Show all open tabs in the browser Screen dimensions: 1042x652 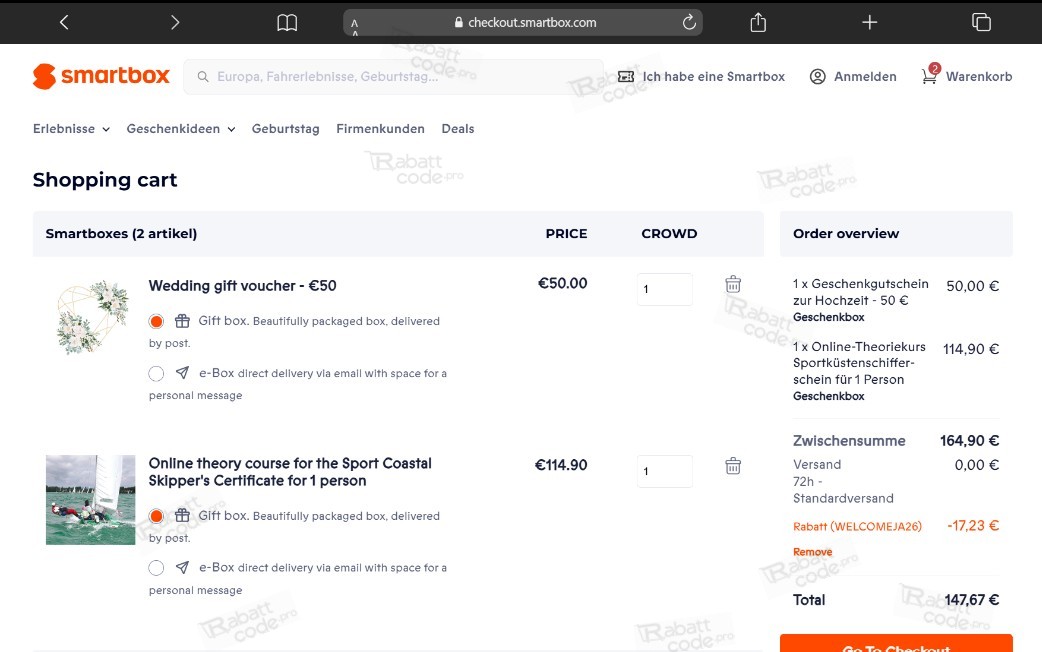[981, 22]
